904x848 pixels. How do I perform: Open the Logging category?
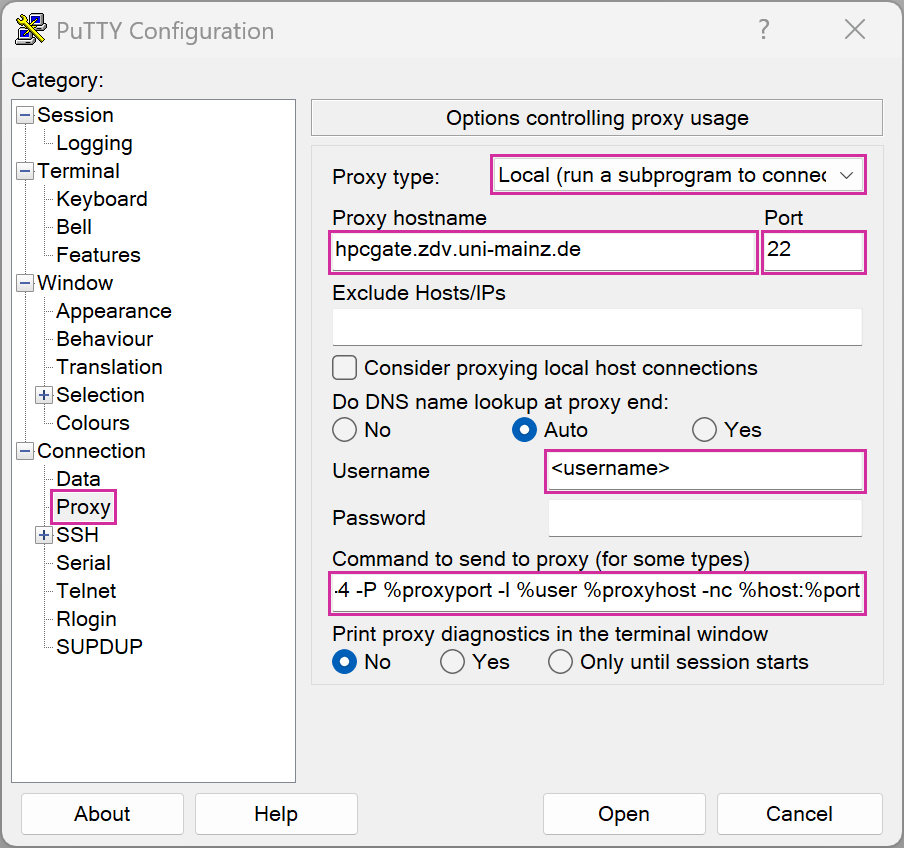coord(94,143)
